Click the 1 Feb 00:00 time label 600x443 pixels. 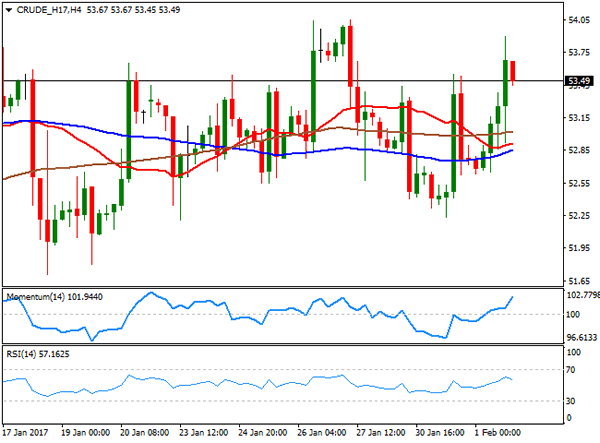click(497, 433)
